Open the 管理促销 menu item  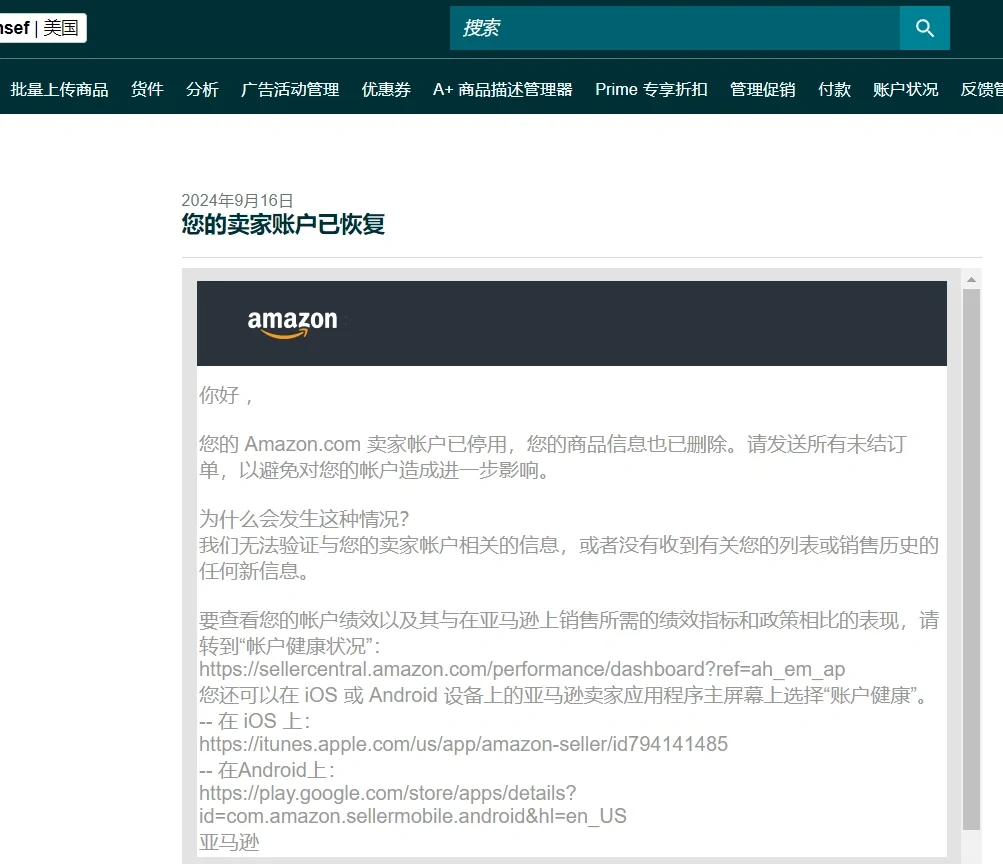[x=762, y=90]
